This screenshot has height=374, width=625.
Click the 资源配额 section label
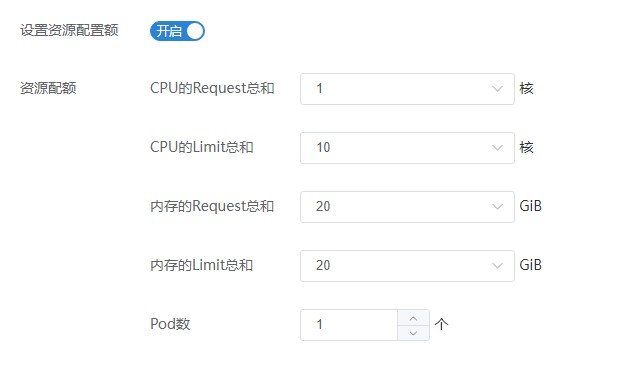click(48, 88)
